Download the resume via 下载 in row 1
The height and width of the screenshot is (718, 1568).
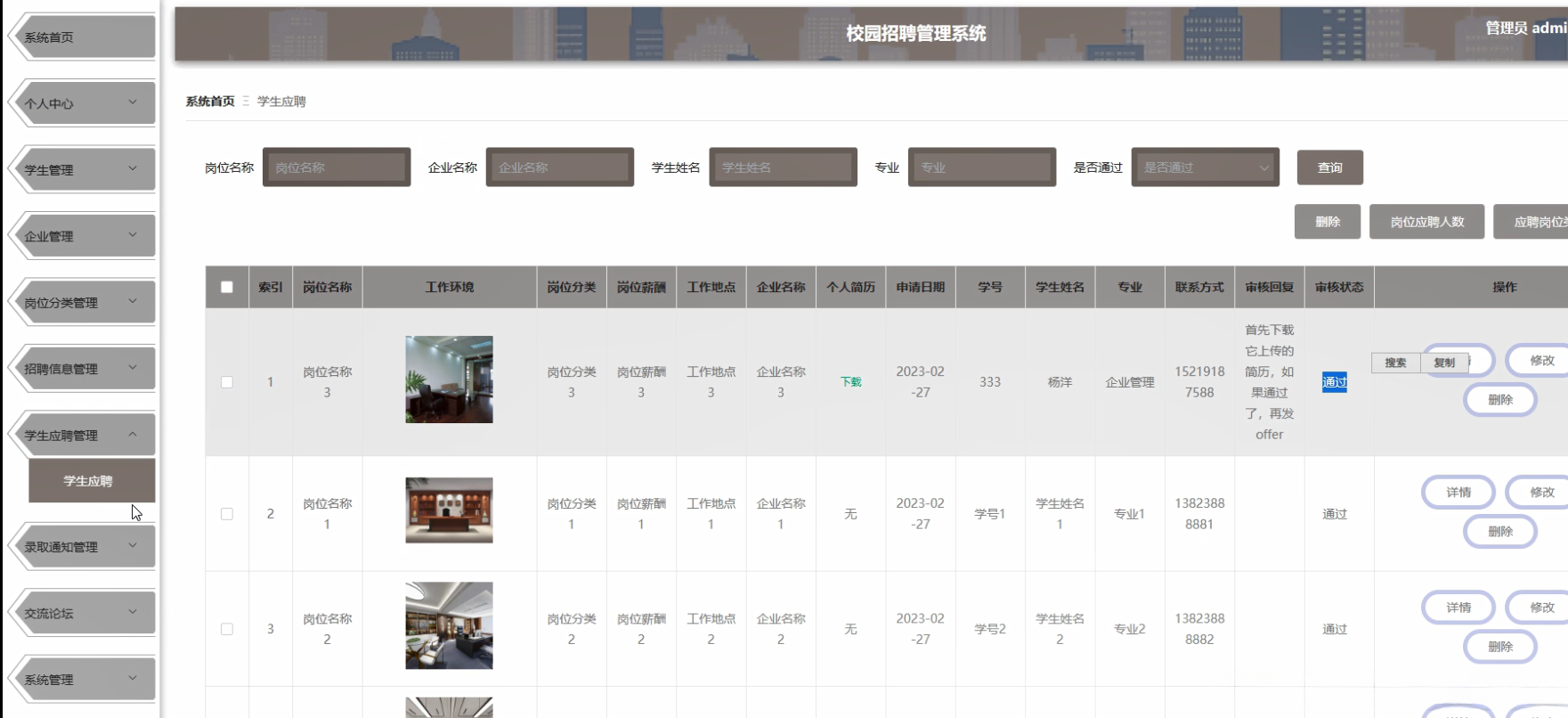tap(851, 382)
